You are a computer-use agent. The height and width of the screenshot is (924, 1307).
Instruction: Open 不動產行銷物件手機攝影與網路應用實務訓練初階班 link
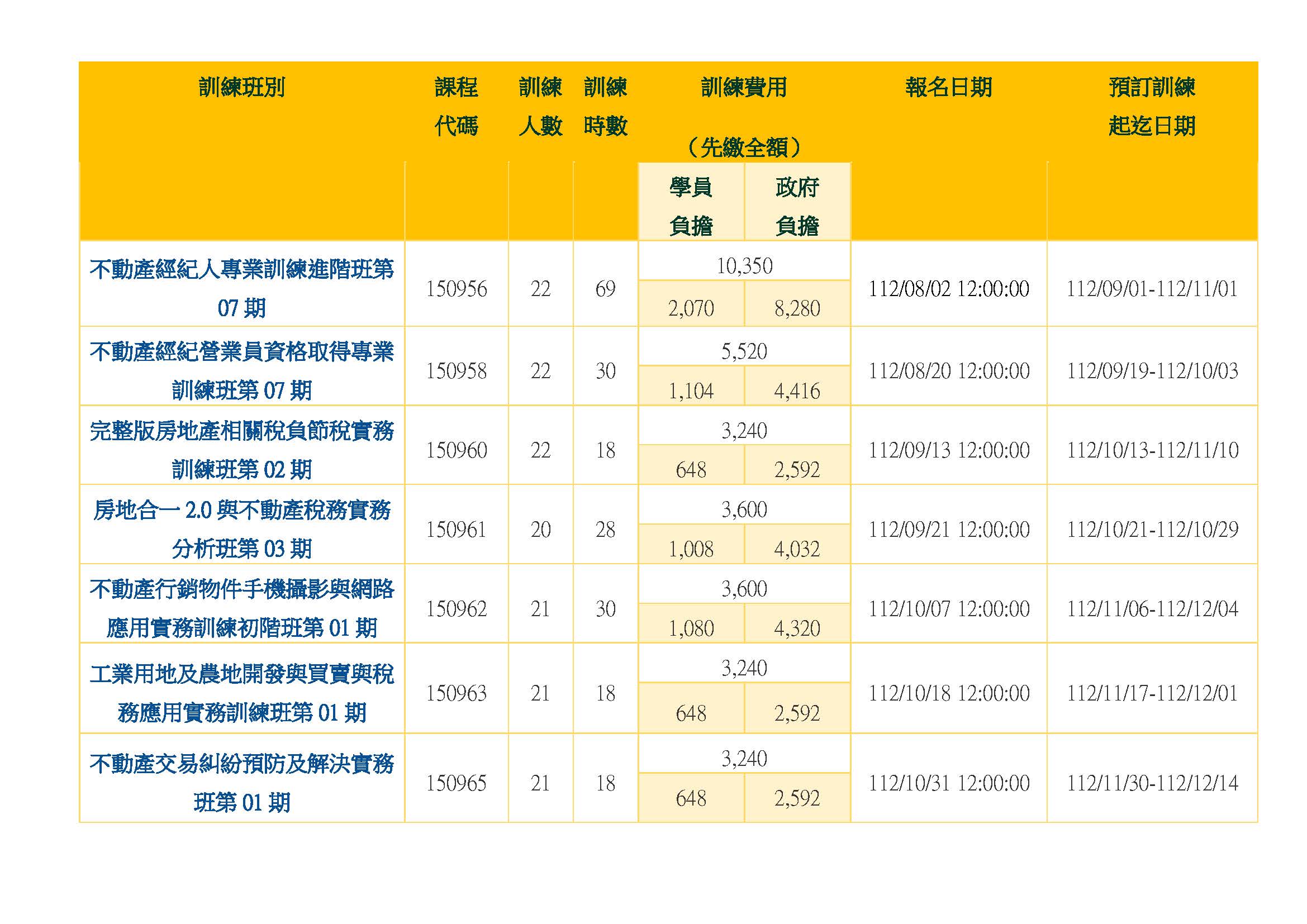pyautogui.click(x=242, y=608)
